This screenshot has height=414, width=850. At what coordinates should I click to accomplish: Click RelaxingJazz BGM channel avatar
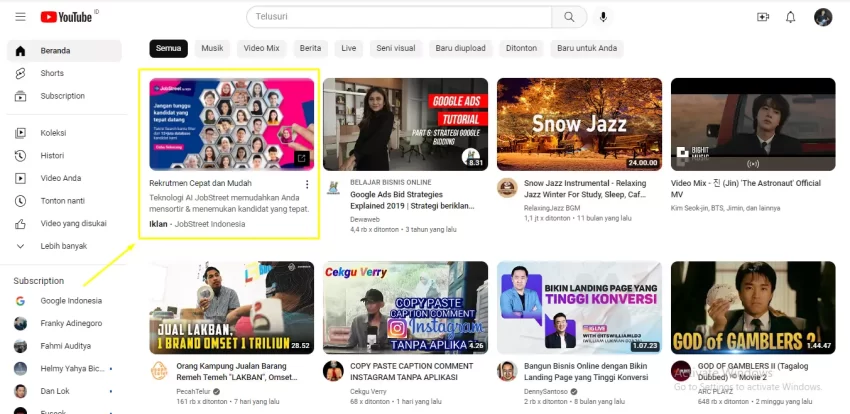507,187
